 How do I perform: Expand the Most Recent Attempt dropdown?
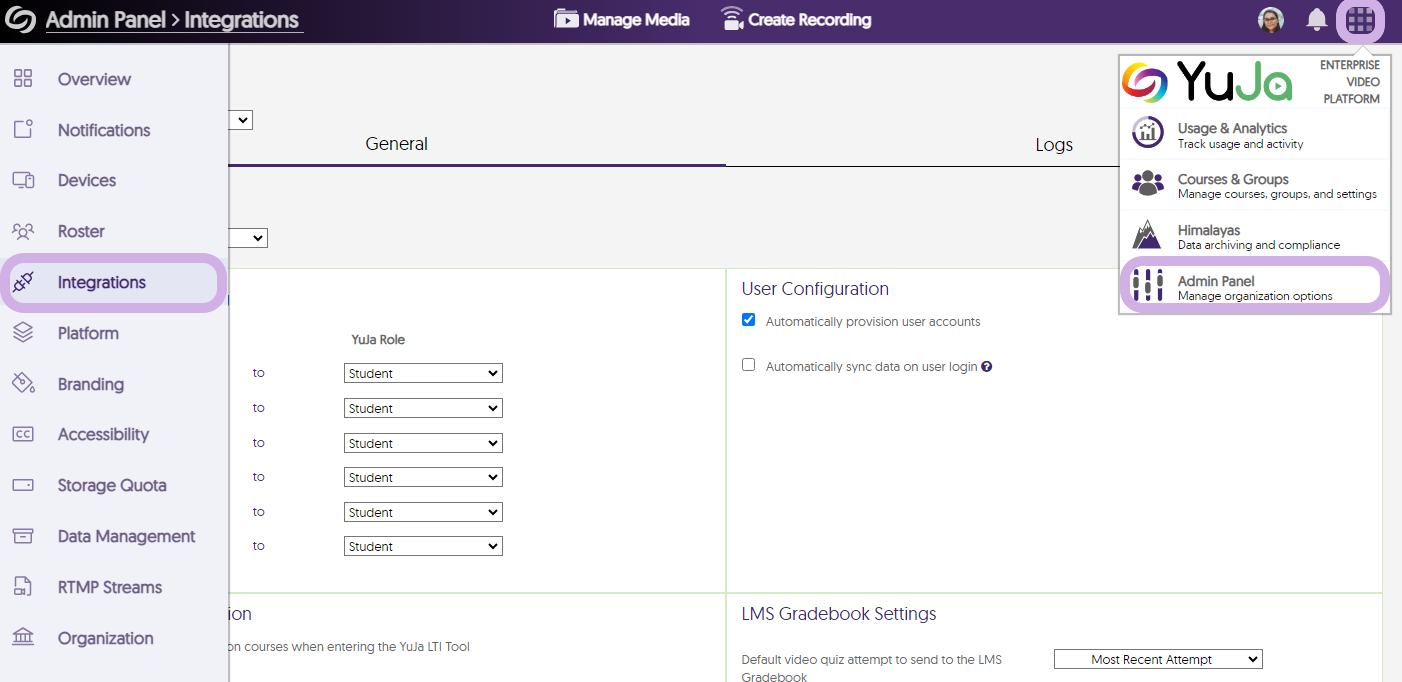point(1158,659)
